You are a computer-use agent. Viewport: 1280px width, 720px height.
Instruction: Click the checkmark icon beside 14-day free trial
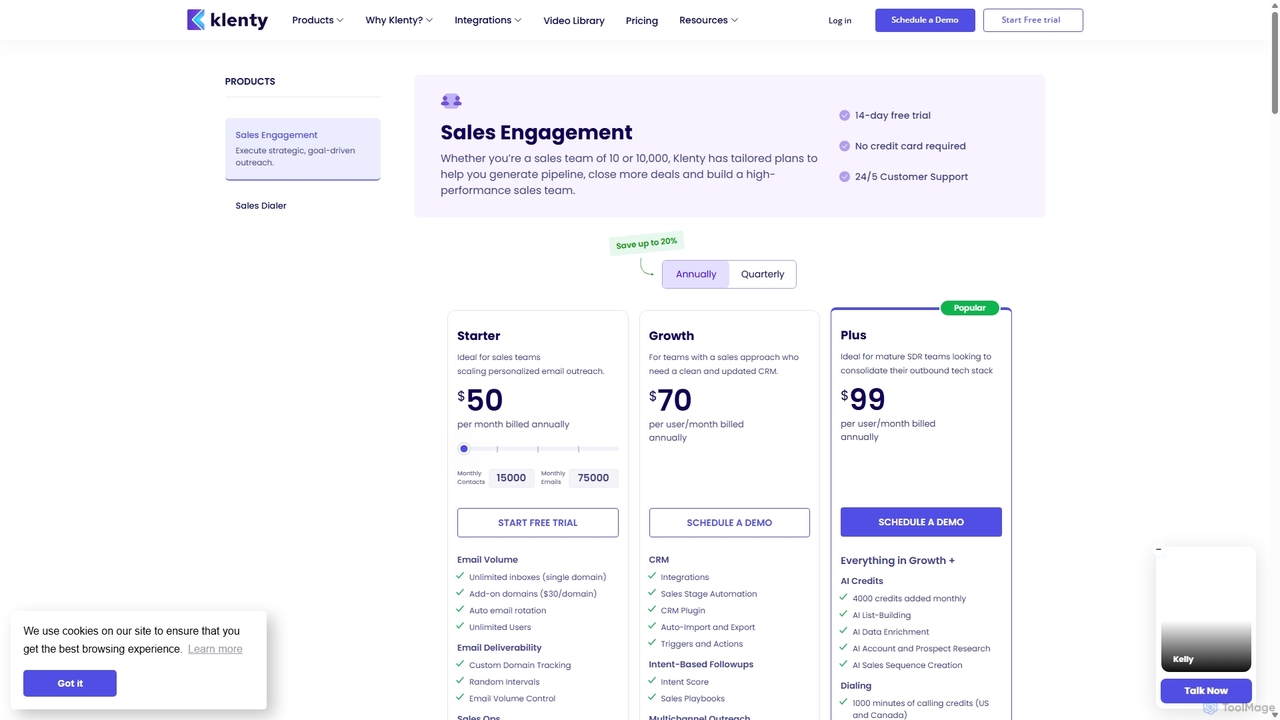click(x=844, y=115)
